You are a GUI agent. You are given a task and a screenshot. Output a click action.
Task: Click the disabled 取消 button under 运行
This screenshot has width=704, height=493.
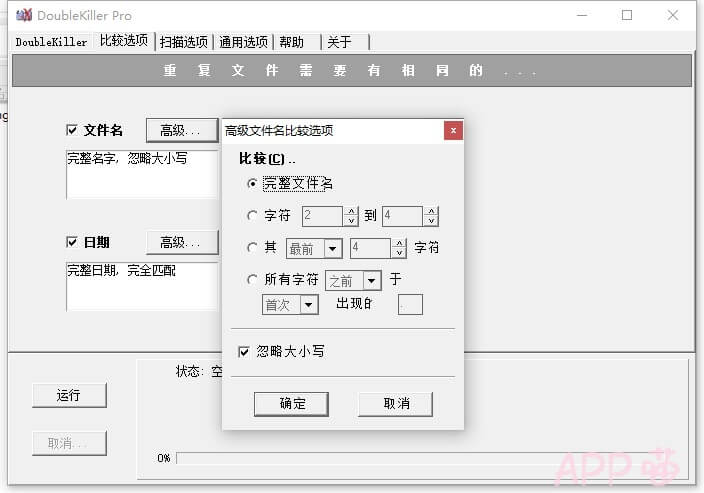coord(69,444)
